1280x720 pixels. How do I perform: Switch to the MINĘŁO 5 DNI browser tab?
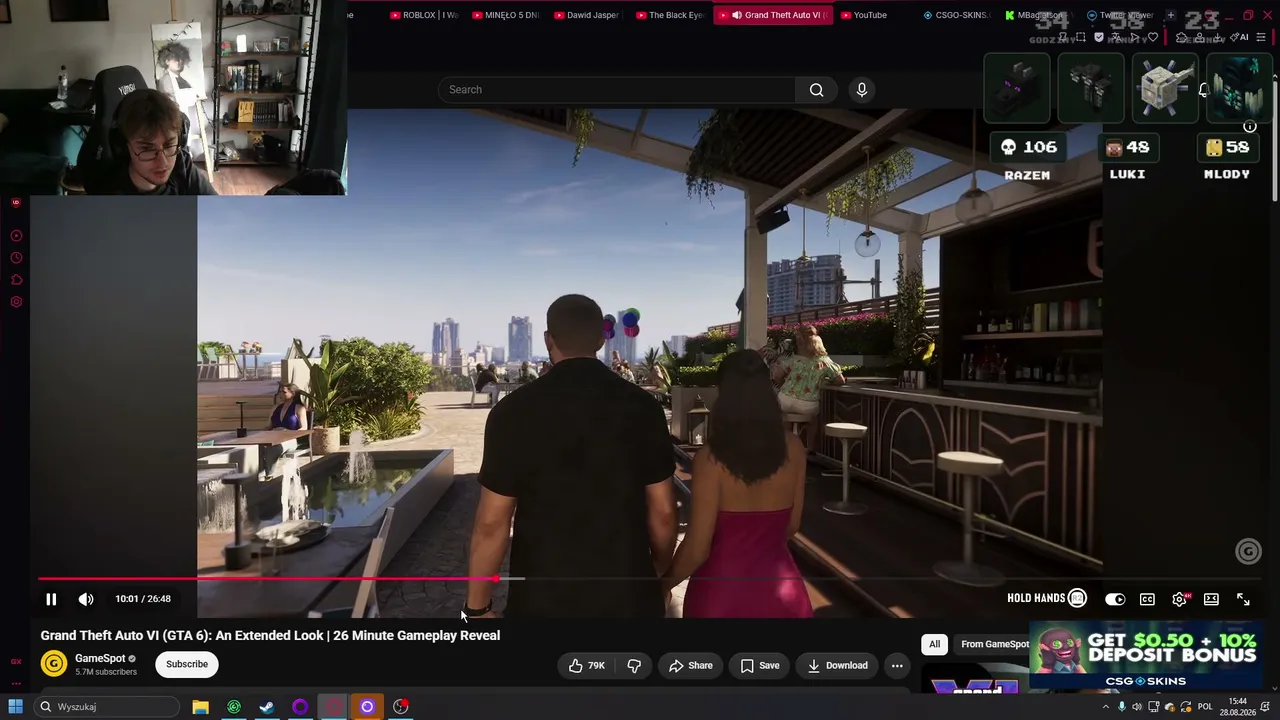[x=505, y=15]
